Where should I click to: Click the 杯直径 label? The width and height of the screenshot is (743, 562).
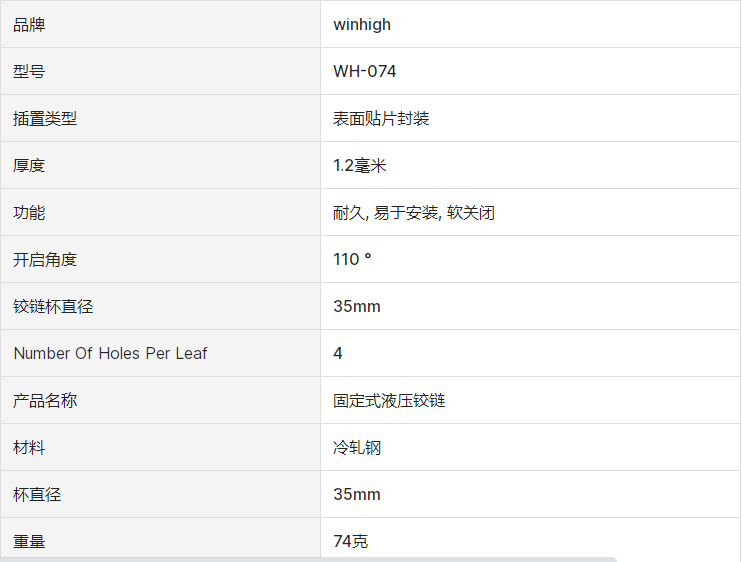37,495
